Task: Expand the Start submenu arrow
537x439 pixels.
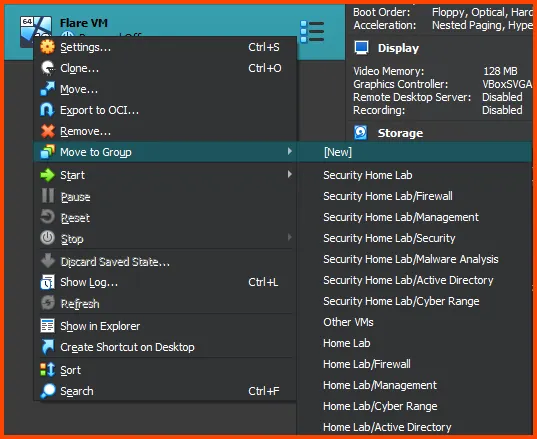Action: coord(290,174)
